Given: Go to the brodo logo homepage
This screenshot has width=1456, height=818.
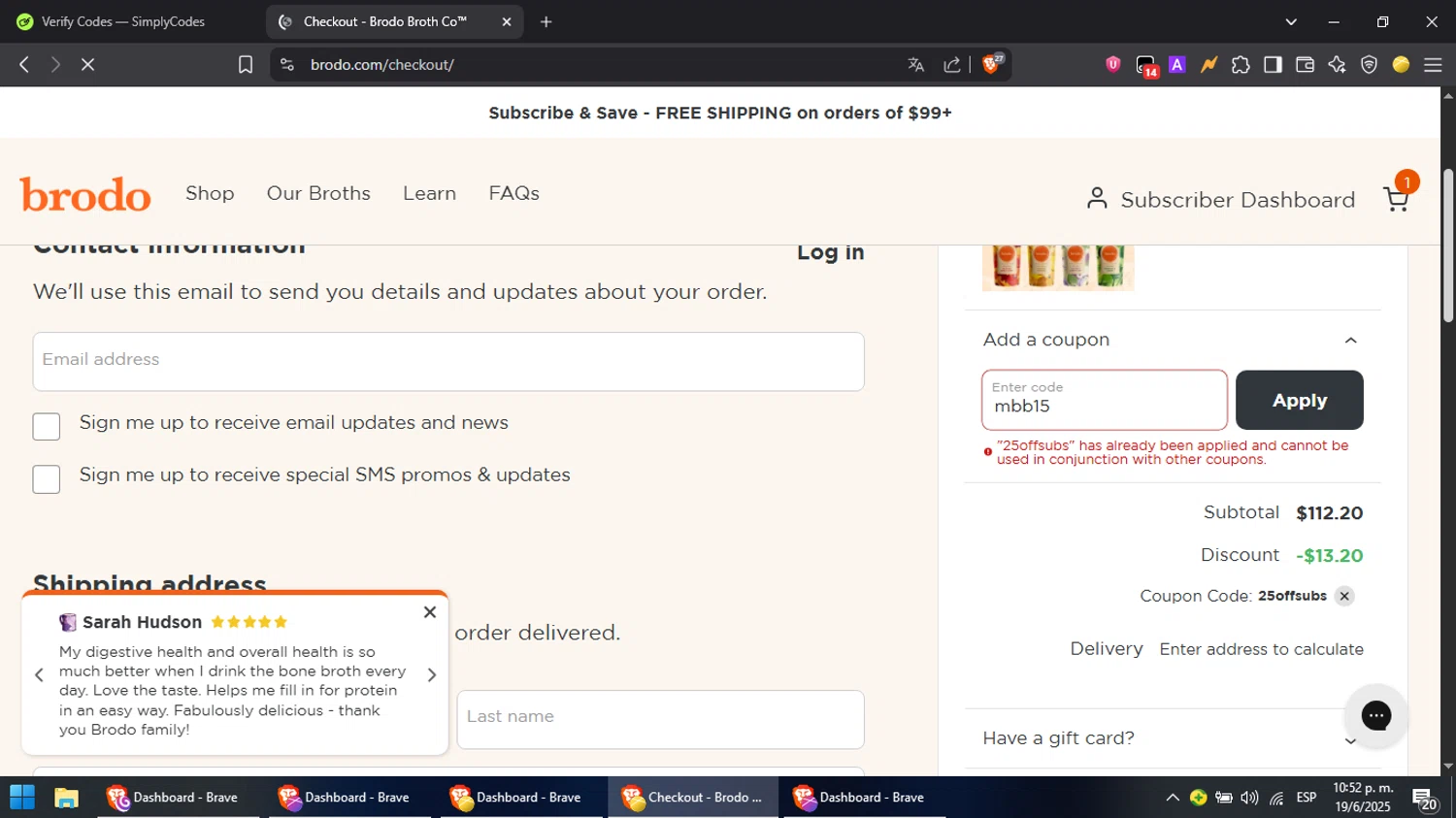Looking at the screenshot, I should click(85, 194).
